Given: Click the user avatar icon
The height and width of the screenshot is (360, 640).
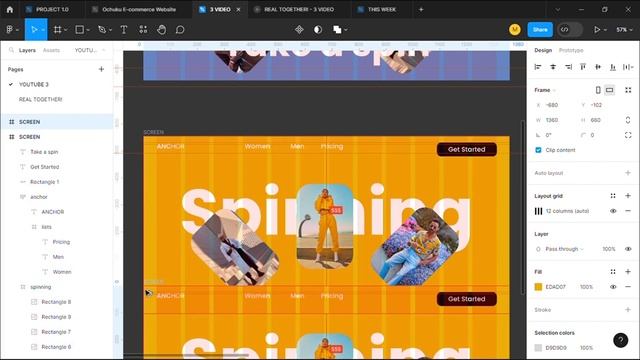Looking at the screenshot, I should point(515,29).
